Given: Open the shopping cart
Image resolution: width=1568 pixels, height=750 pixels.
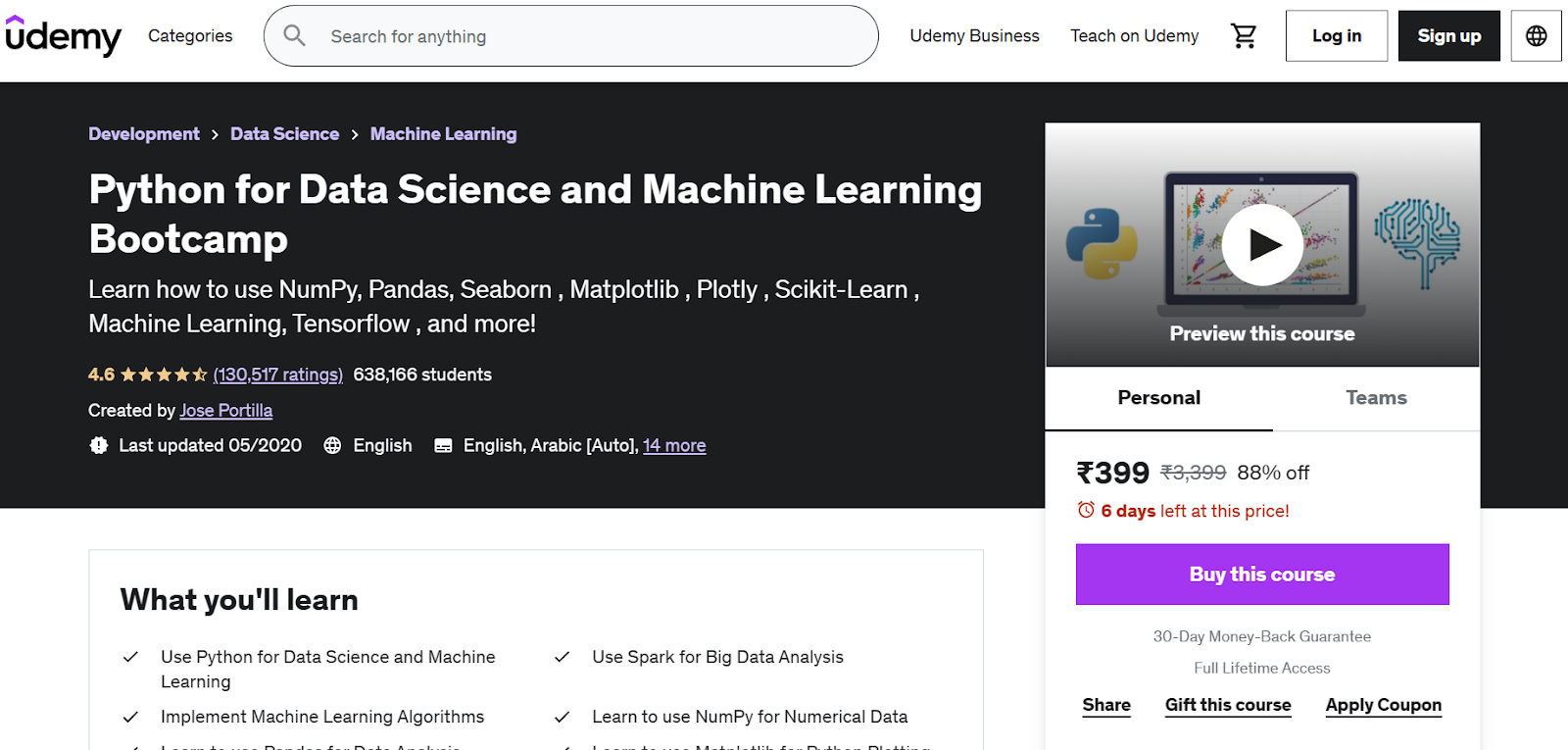Looking at the screenshot, I should point(1244,36).
